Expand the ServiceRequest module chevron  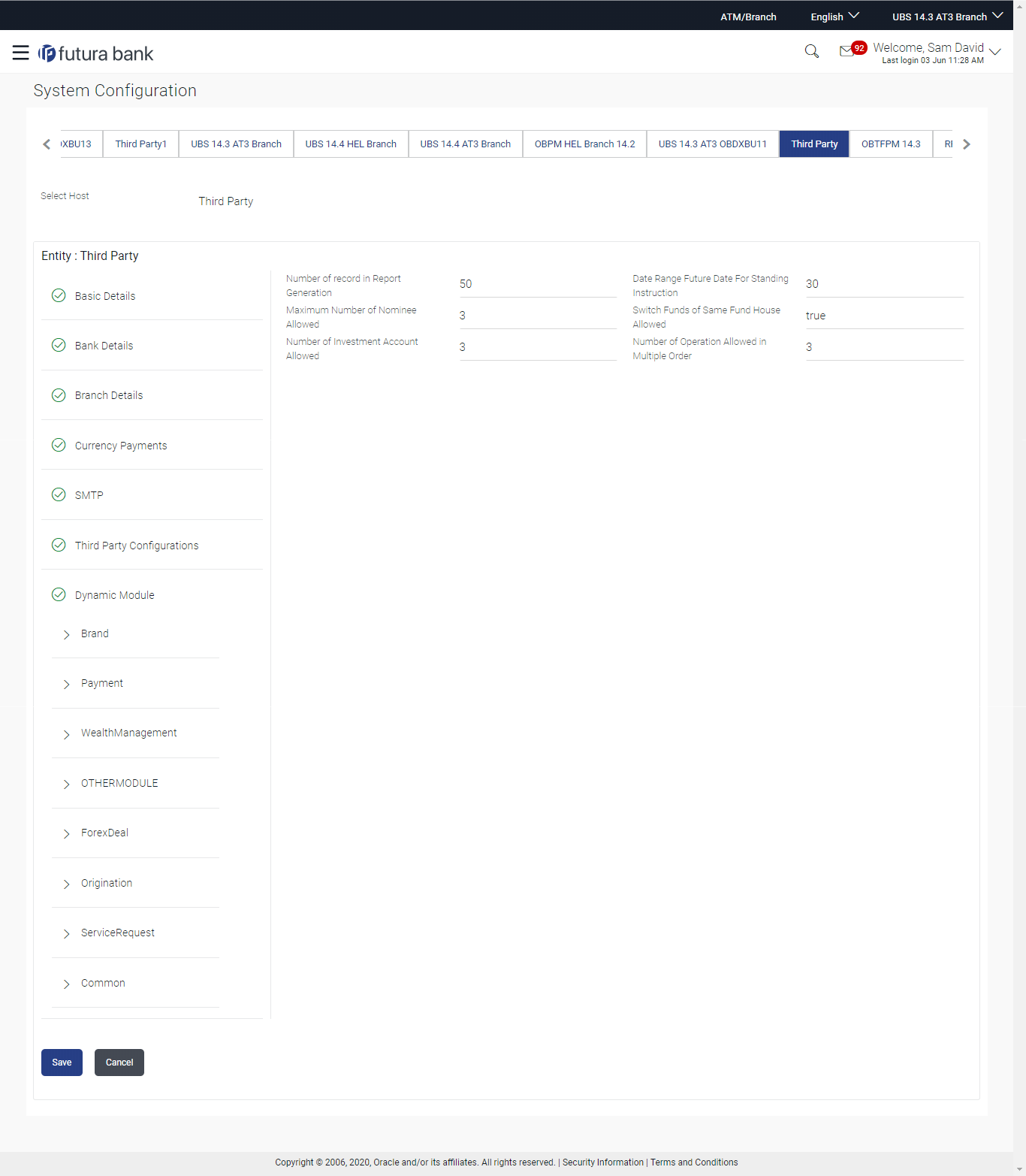(66, 933)
